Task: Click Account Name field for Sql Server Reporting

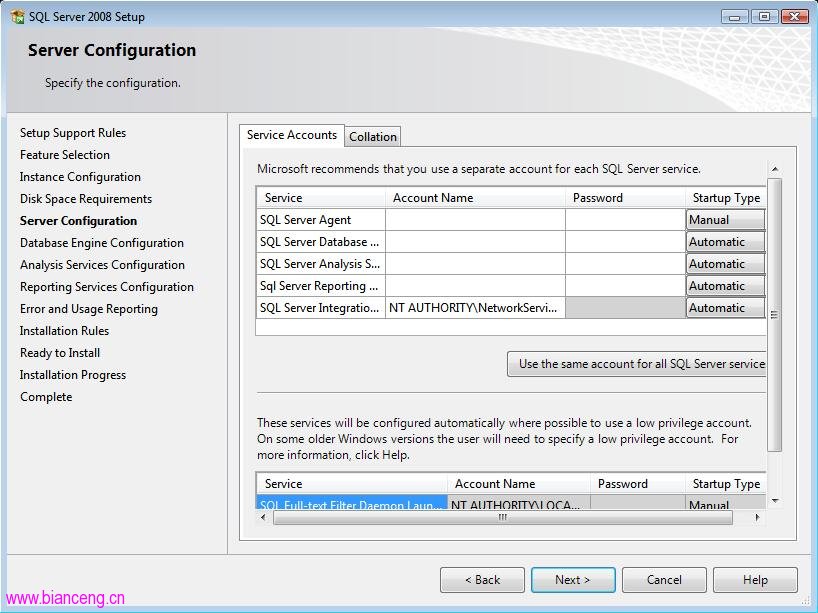Action: click(x=475, y=286)
